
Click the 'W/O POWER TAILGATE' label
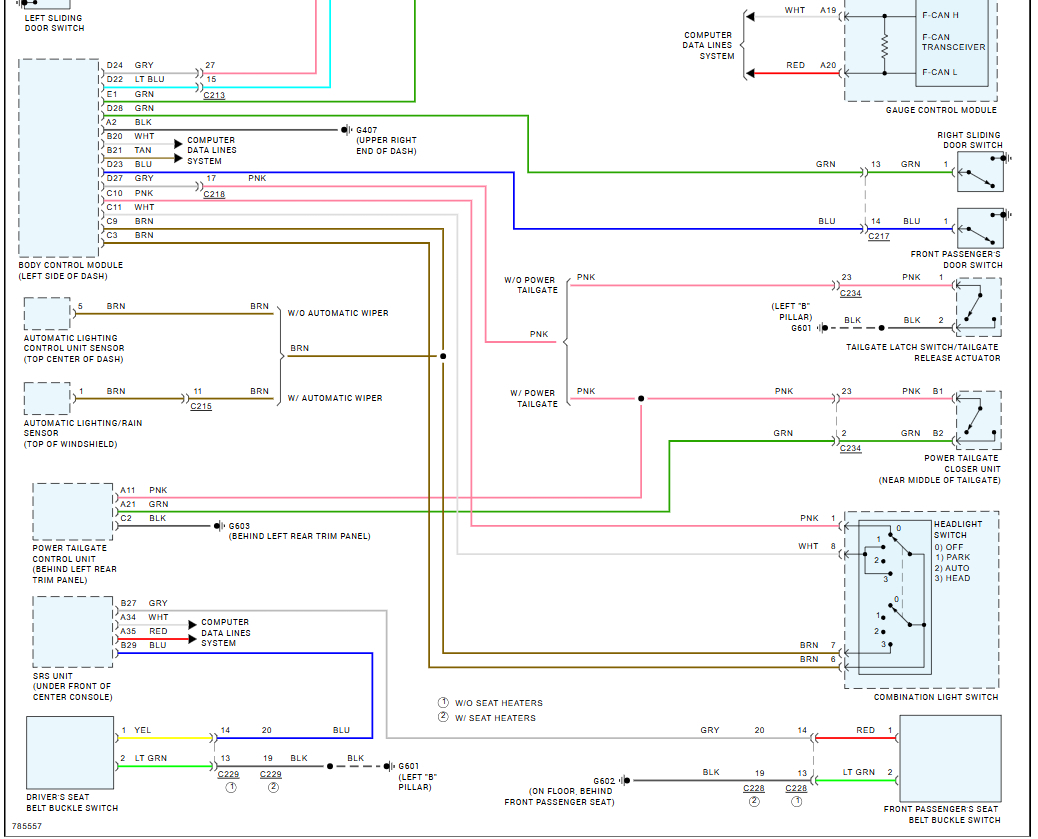[531, 285]
